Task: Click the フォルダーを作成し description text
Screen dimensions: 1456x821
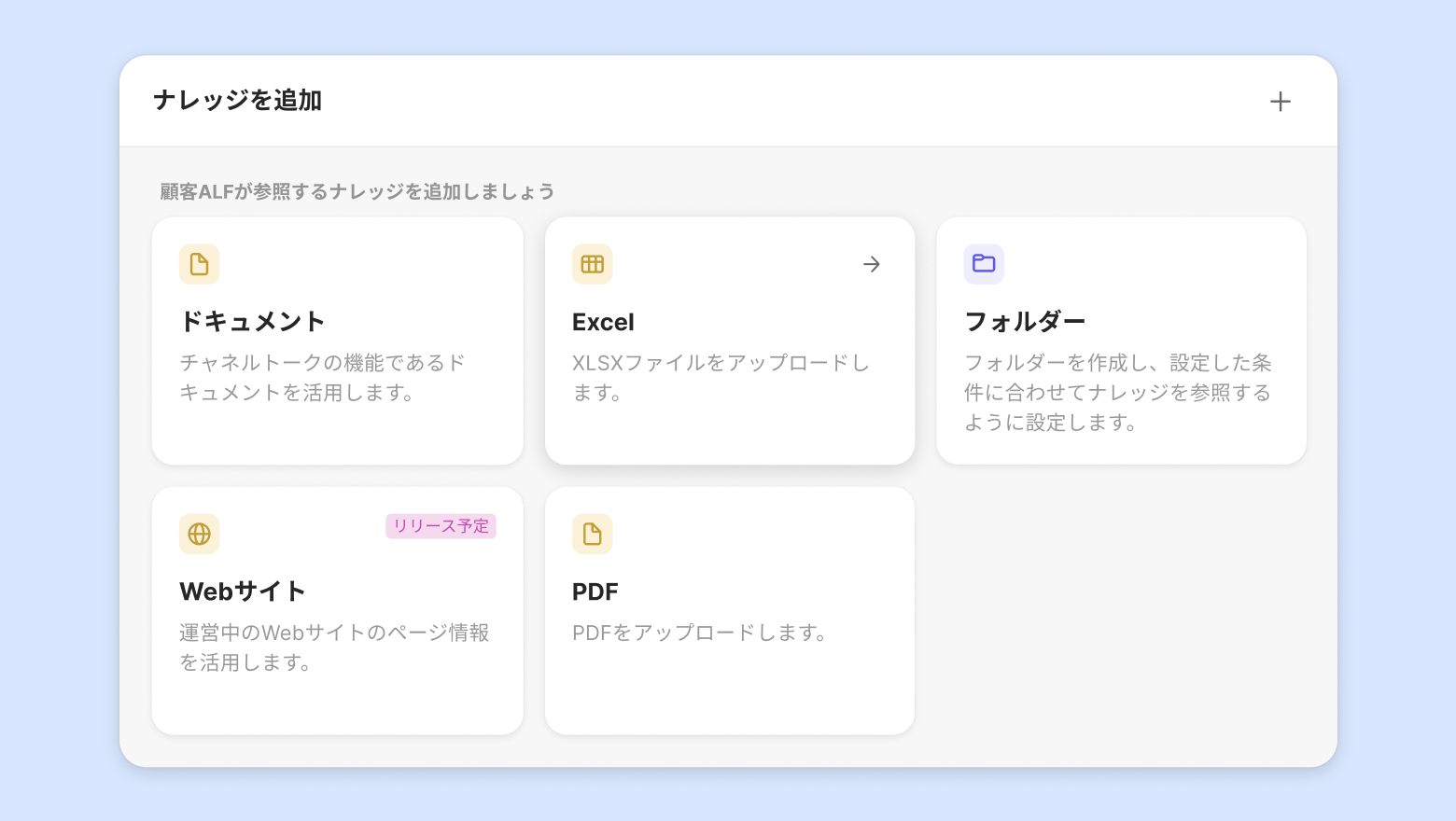Action: [1117, 393]
